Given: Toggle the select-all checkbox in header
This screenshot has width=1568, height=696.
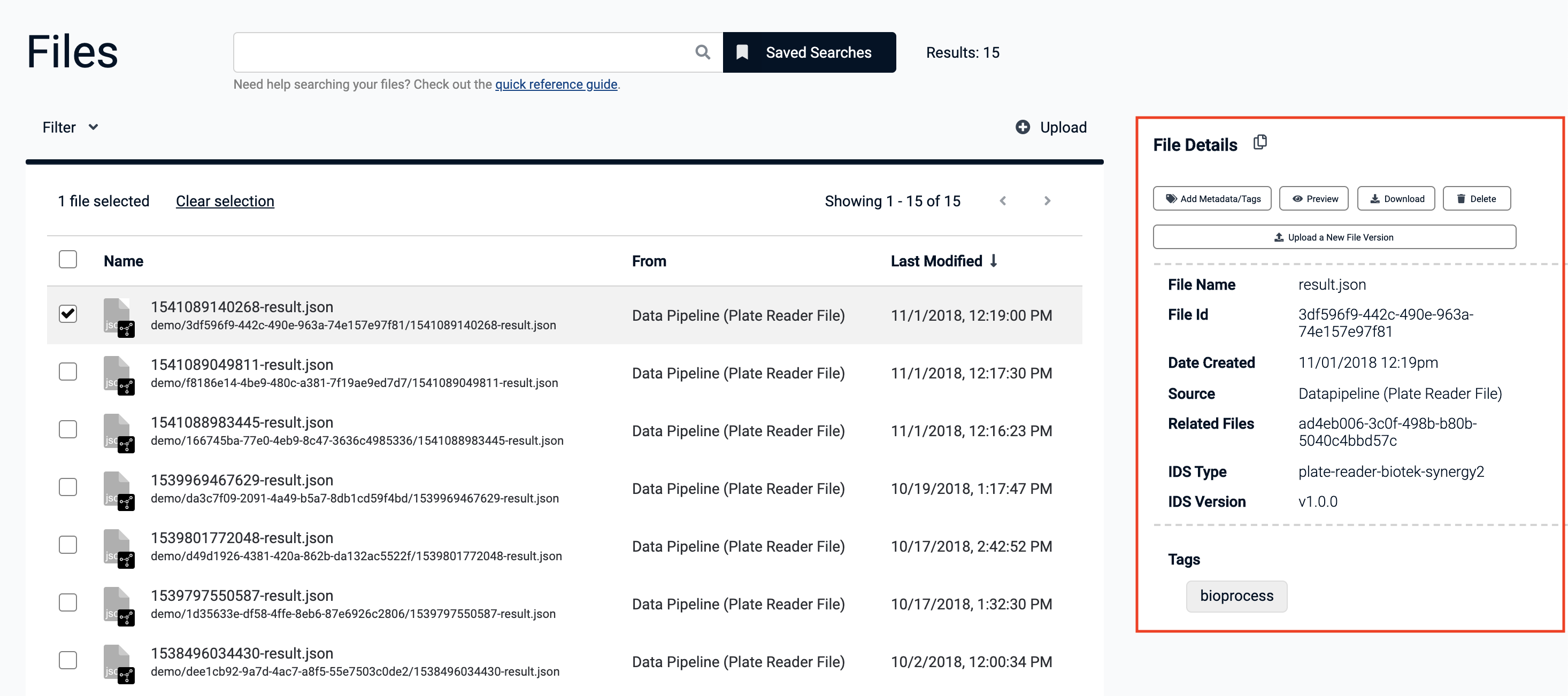Looking at the screenshot, I should click(x=67, y=260).
